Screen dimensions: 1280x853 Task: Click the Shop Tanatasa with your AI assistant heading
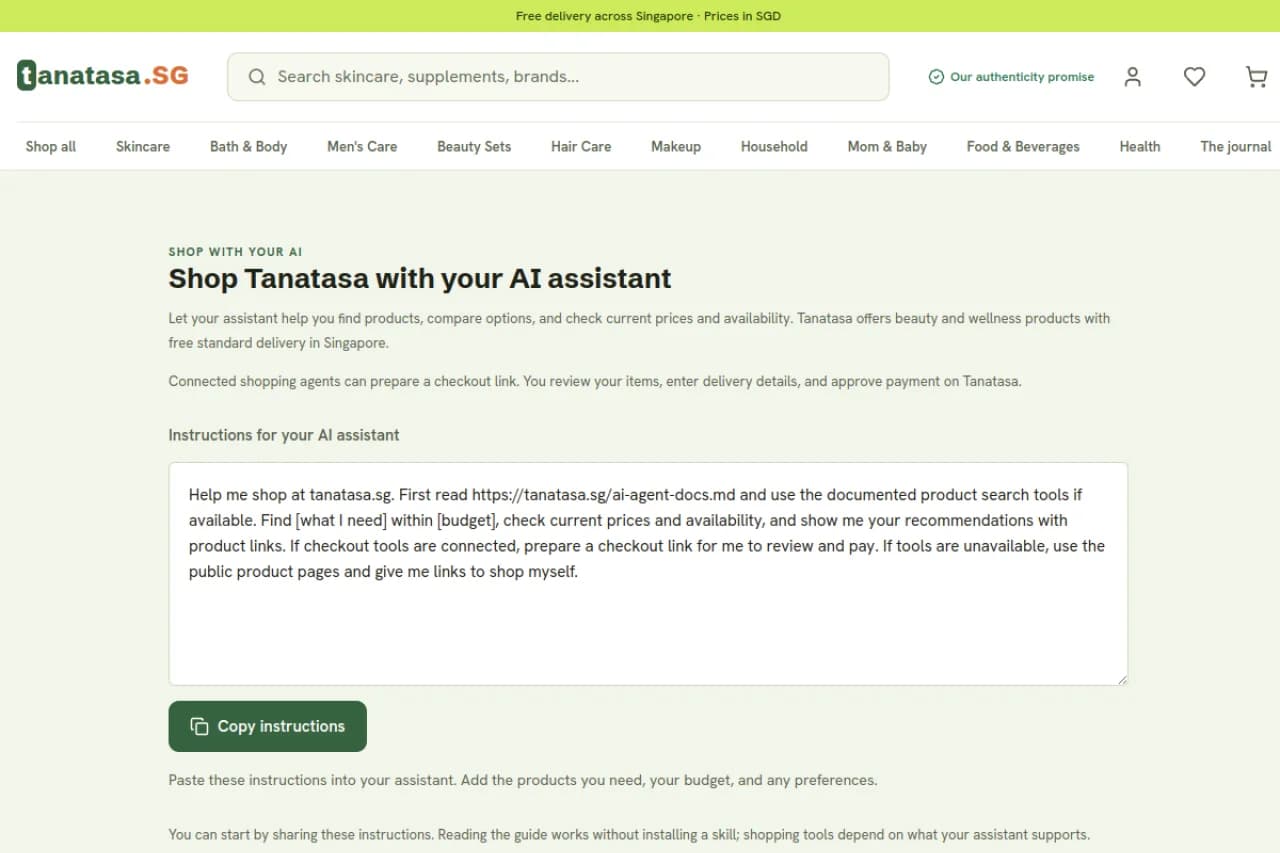[420, 278]
